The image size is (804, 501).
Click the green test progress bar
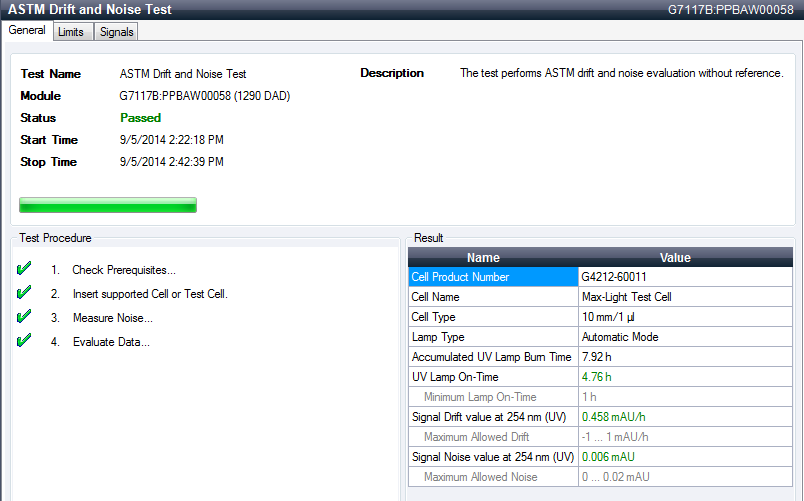click(108, 205)
